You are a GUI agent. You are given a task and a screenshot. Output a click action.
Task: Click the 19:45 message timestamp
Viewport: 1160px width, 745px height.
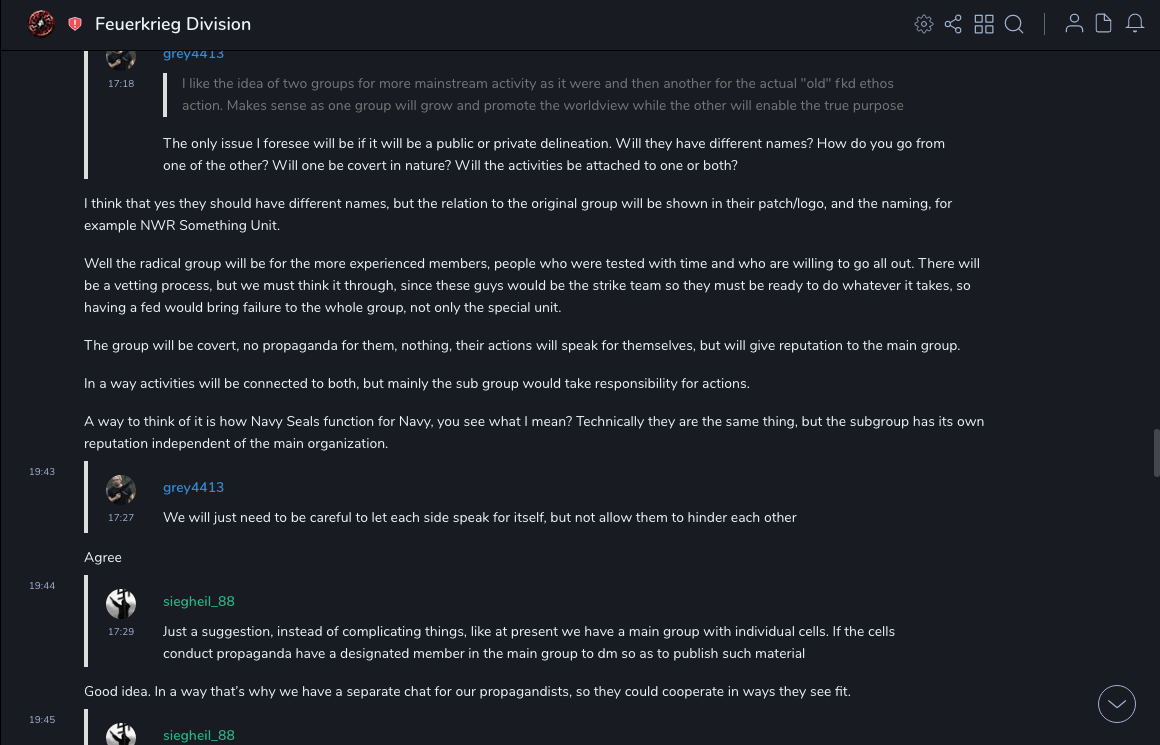(42, 720)
